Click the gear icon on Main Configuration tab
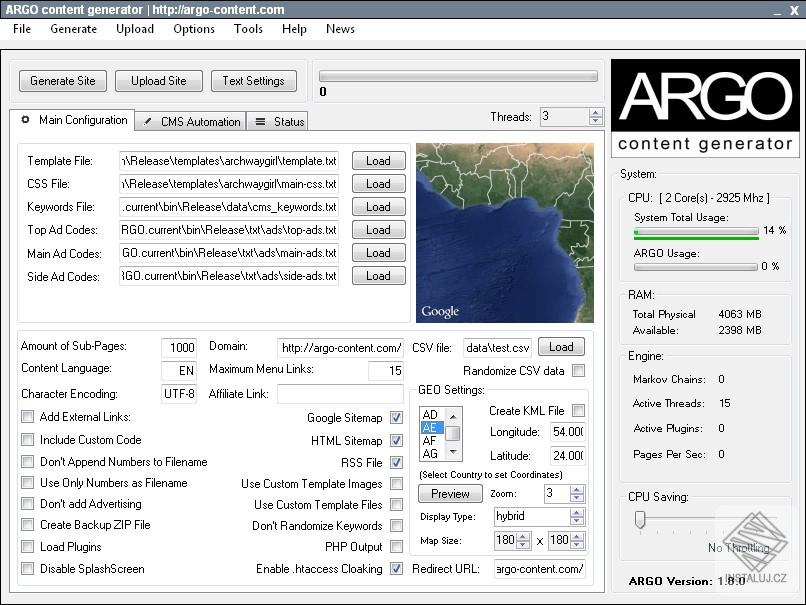The width and height of the screenshot is (806, 605). point(26,120)
